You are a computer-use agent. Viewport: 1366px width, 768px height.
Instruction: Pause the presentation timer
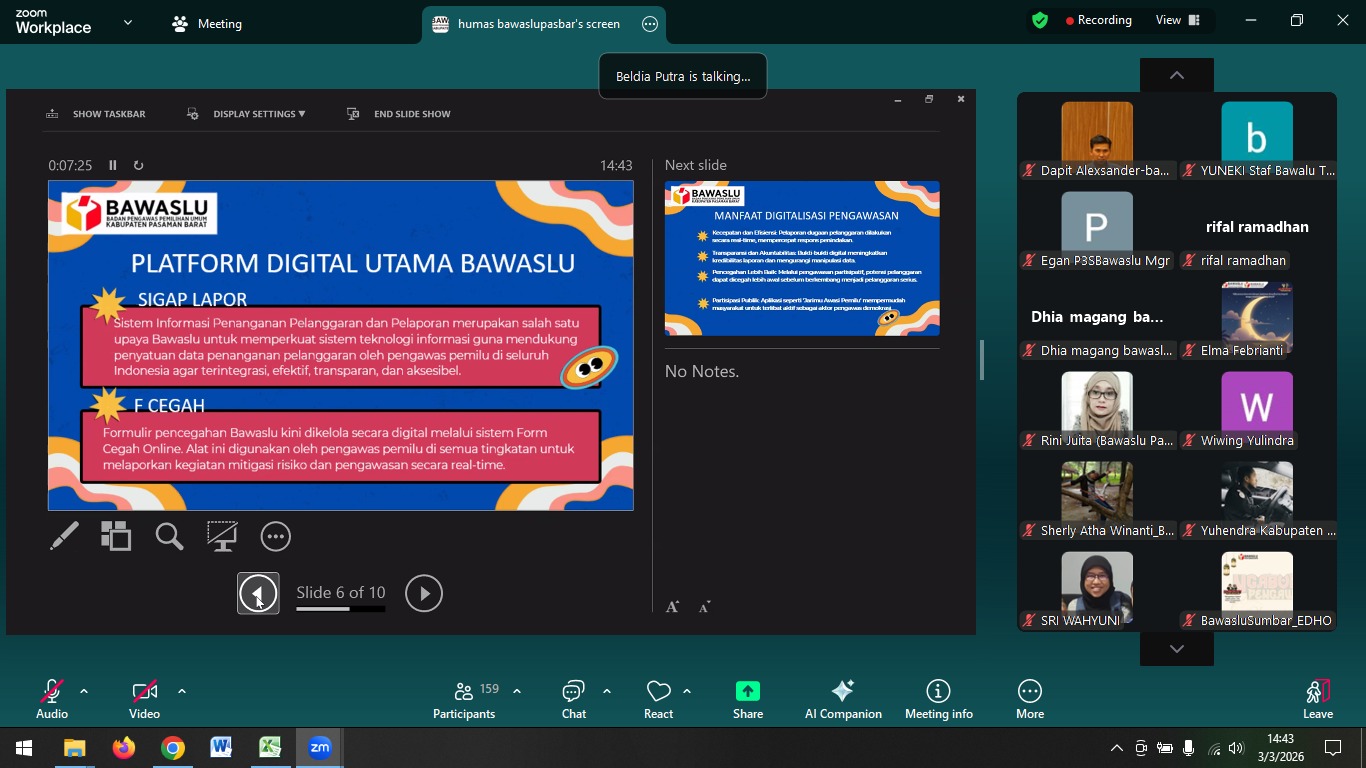(113, 166)
